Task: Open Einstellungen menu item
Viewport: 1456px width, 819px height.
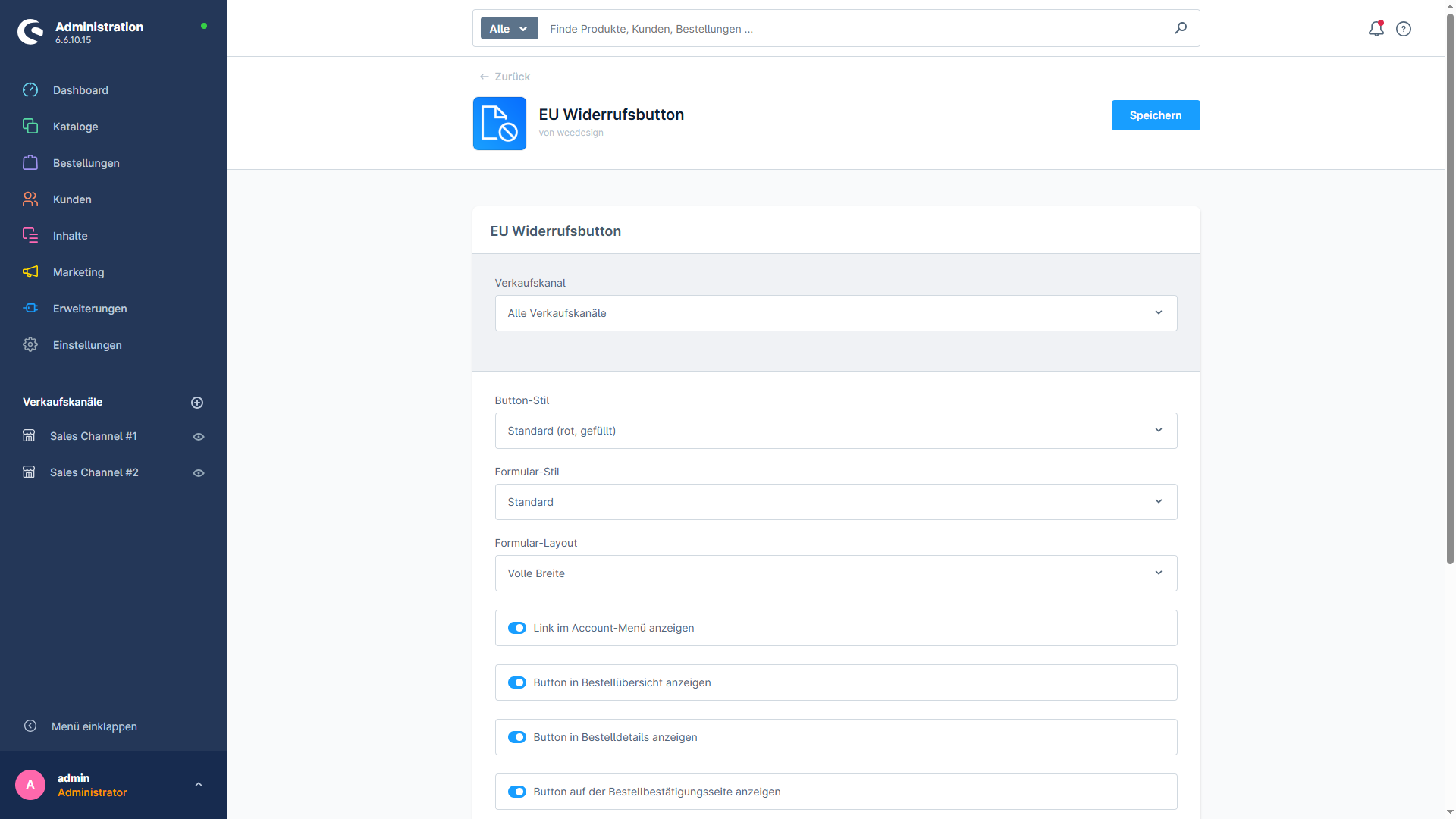Action: pos(114,345)
